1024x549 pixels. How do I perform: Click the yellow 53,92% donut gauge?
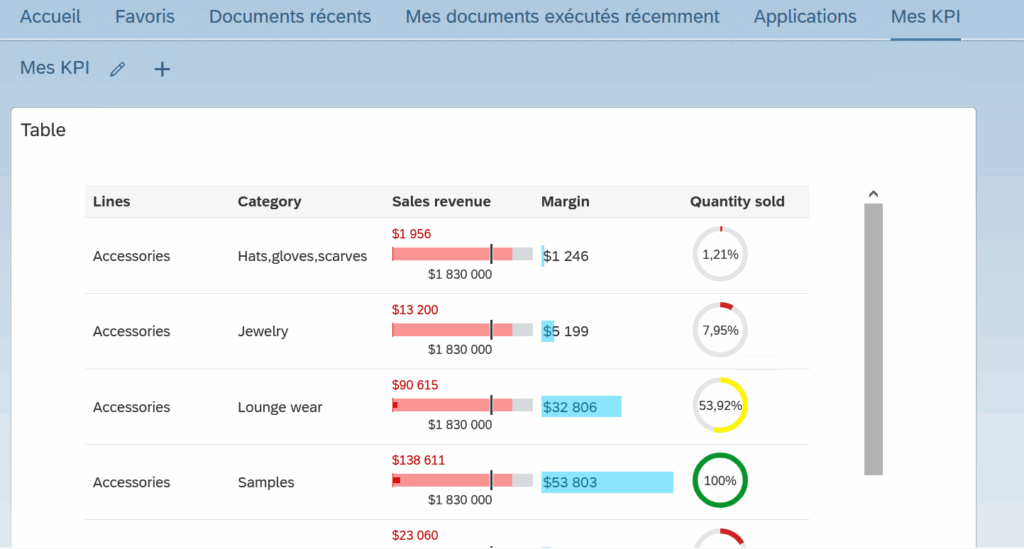click(720, 406)
